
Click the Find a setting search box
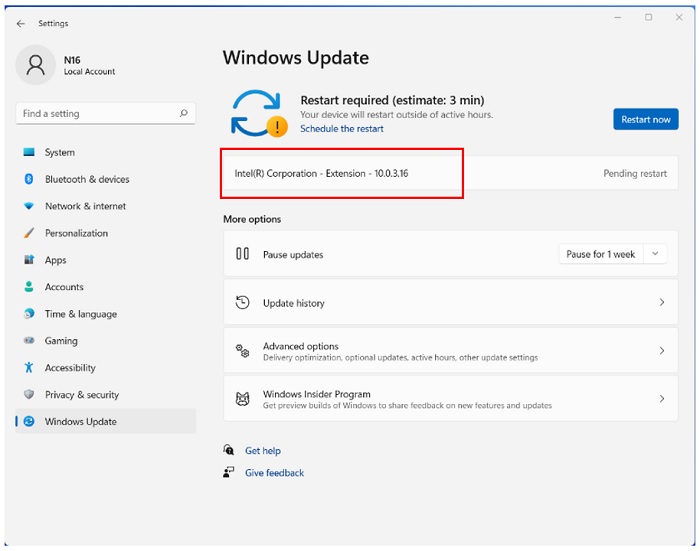(x=105, y=113)
